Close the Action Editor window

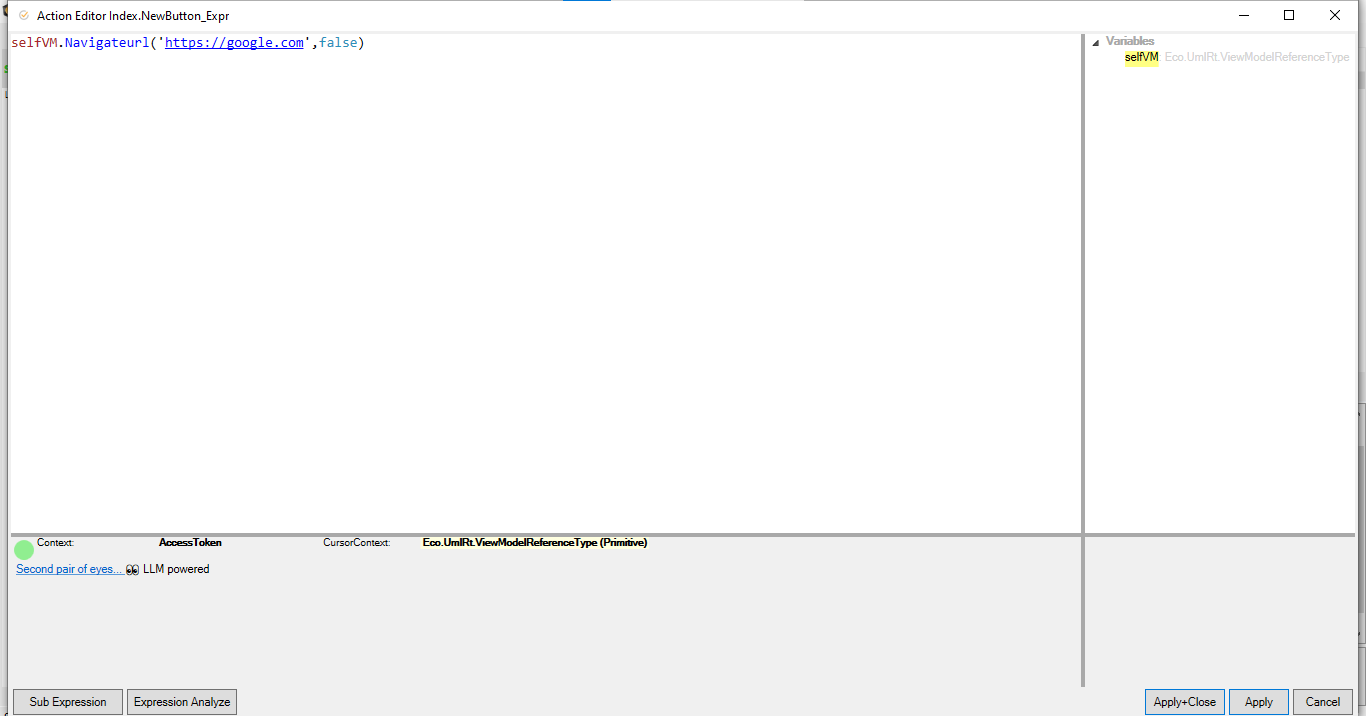[1335, 16]
